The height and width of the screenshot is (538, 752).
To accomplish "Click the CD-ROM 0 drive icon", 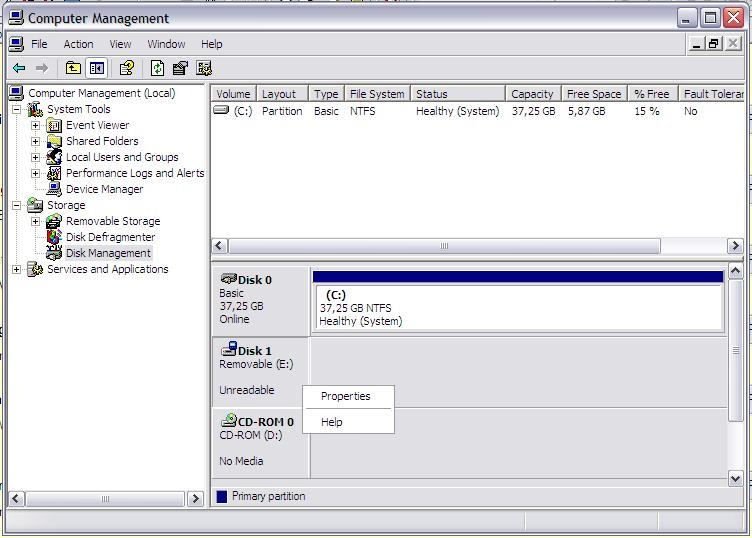I will [229, 421].
